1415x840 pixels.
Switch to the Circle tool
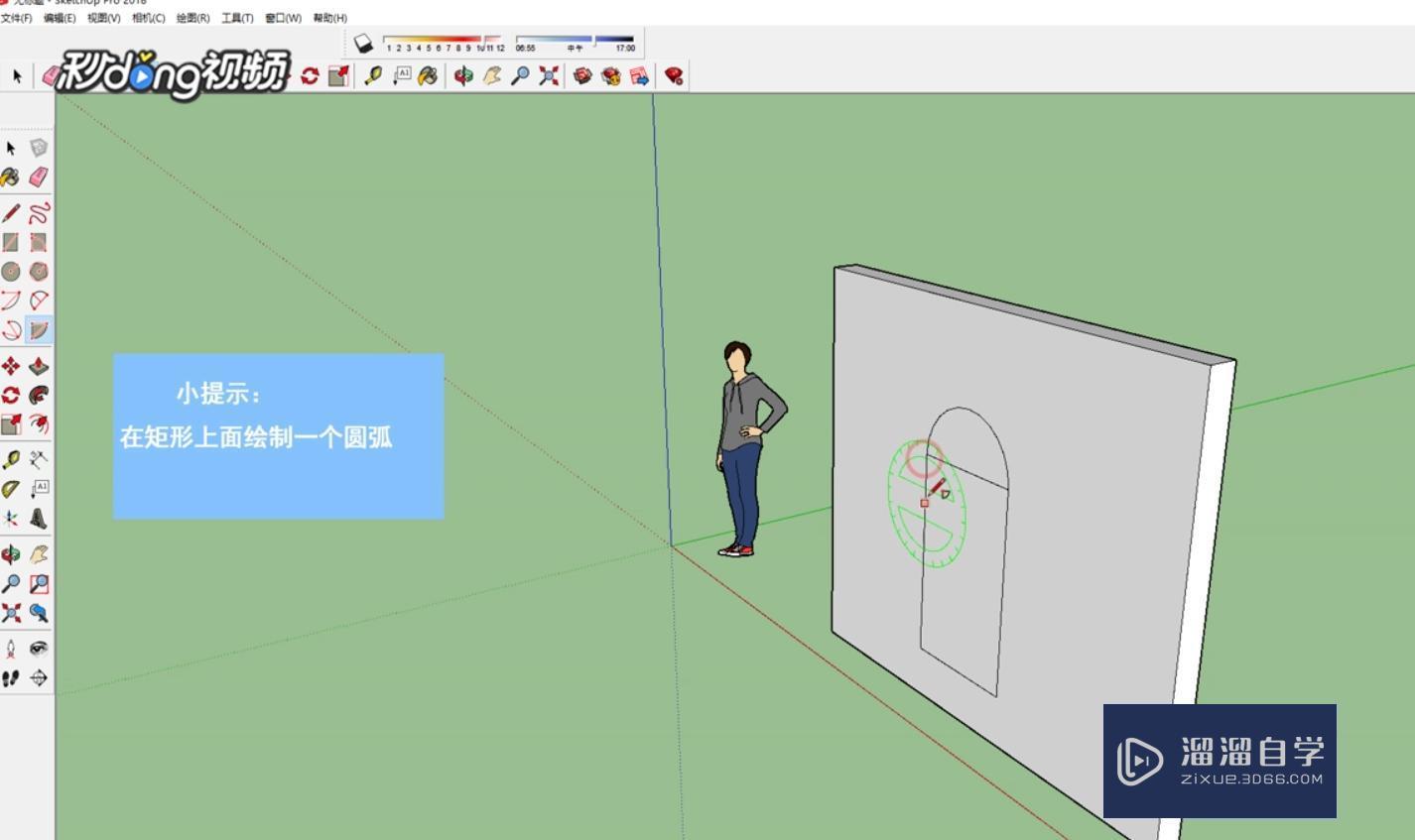(x=13, y=271)
